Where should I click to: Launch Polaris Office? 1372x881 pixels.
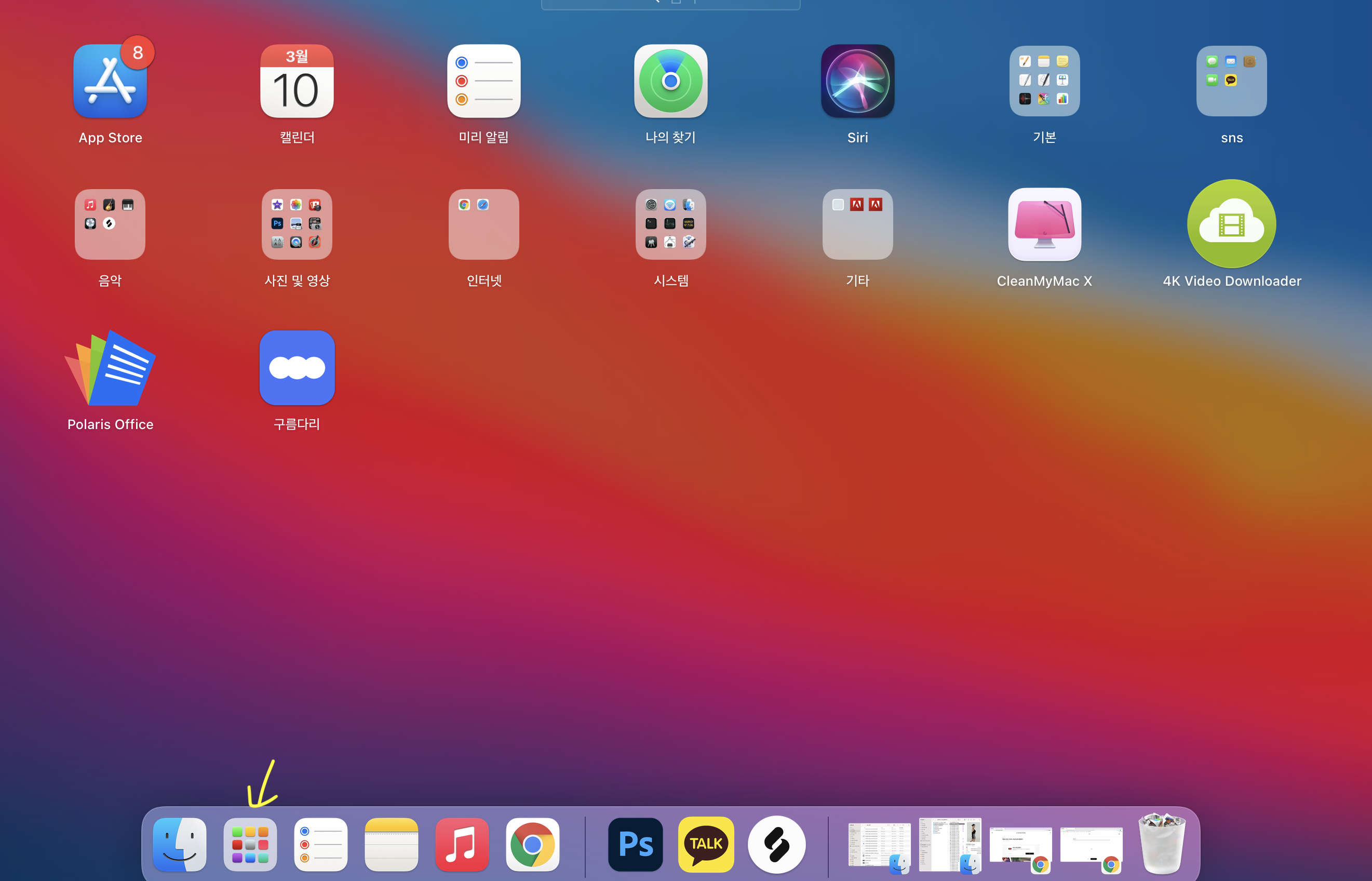pyautogui.click(x=110, y=369)
